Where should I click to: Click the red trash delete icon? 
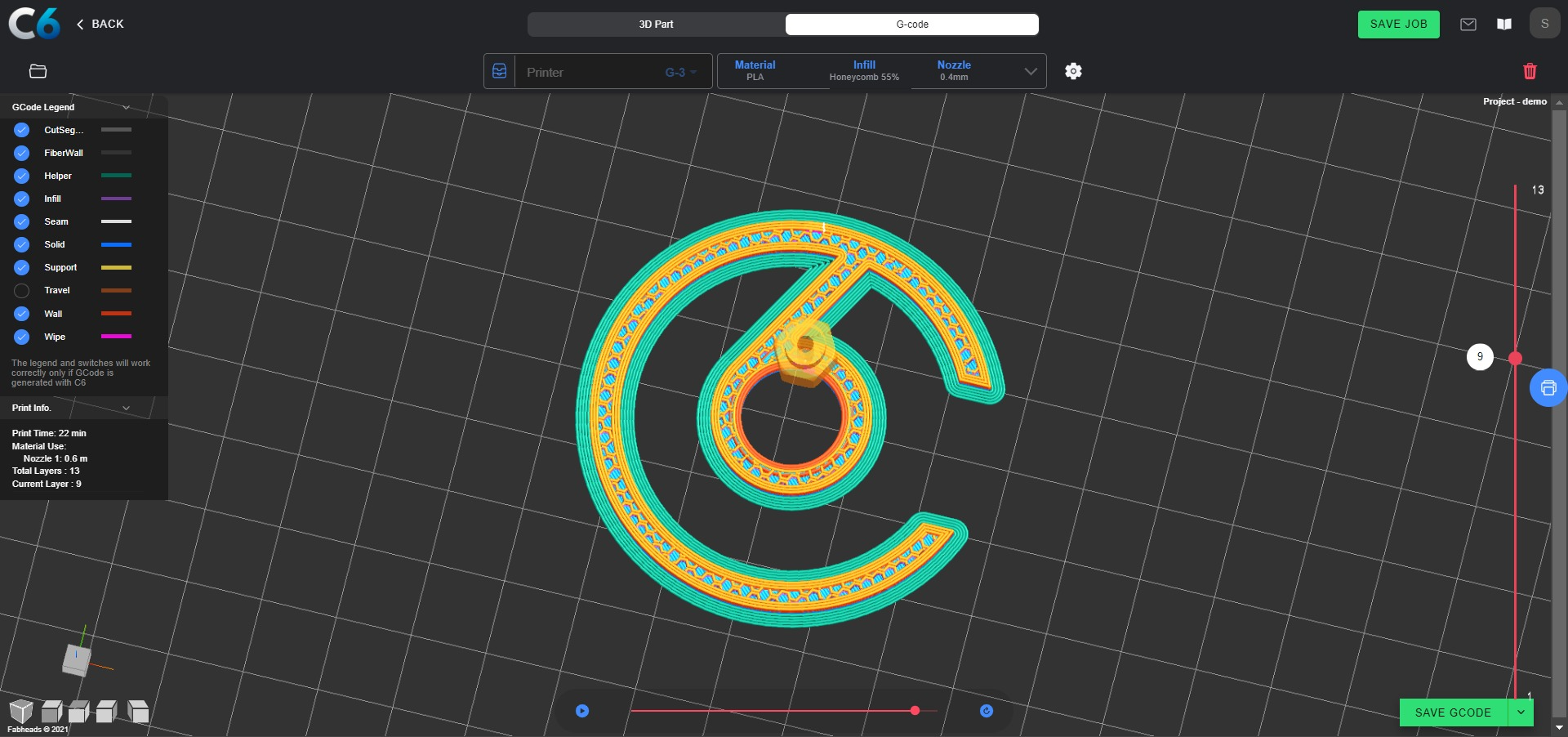[1530, 71]
